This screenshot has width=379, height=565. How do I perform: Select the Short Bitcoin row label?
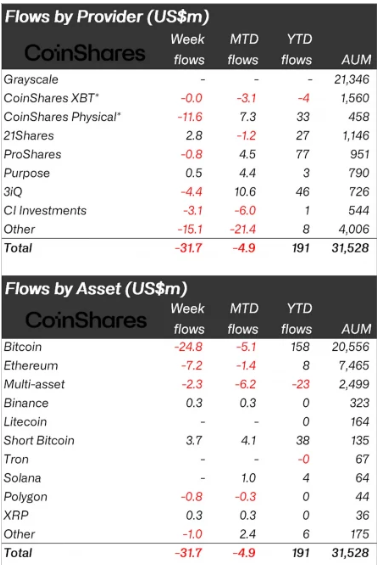tap(39, 441)
